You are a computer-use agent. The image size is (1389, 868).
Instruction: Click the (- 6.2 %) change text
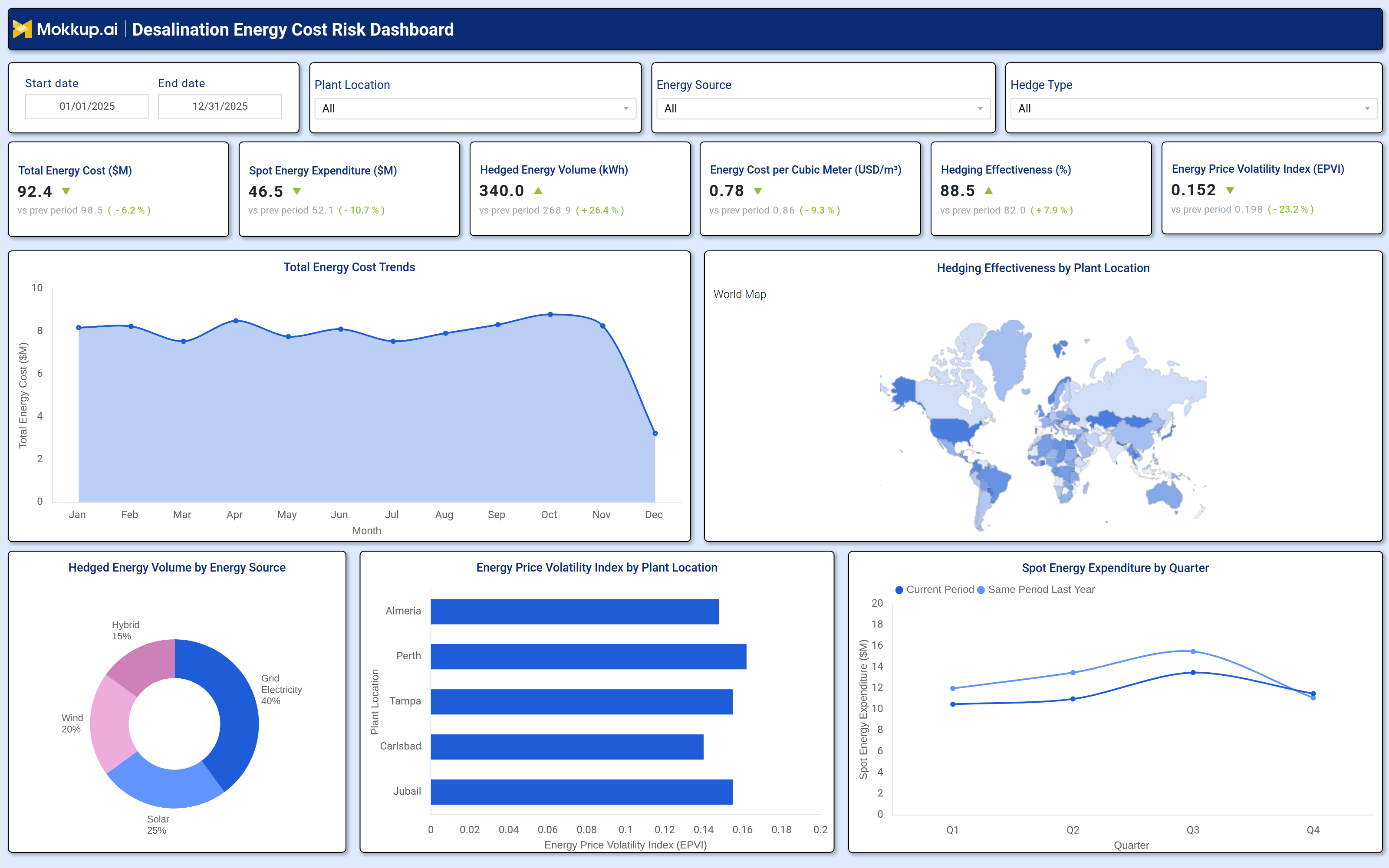[x=129, y=210]
